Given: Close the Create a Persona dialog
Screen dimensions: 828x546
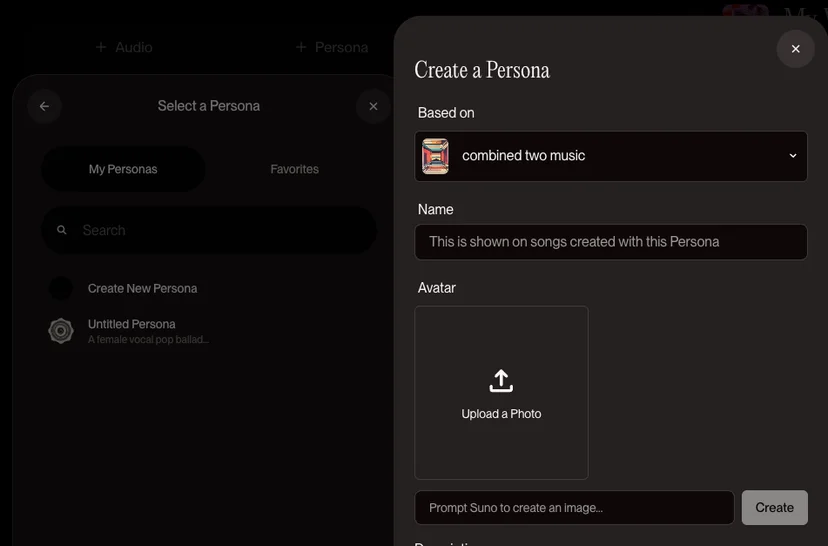Looking at the screenshot, I should click(x=795, y=49).
